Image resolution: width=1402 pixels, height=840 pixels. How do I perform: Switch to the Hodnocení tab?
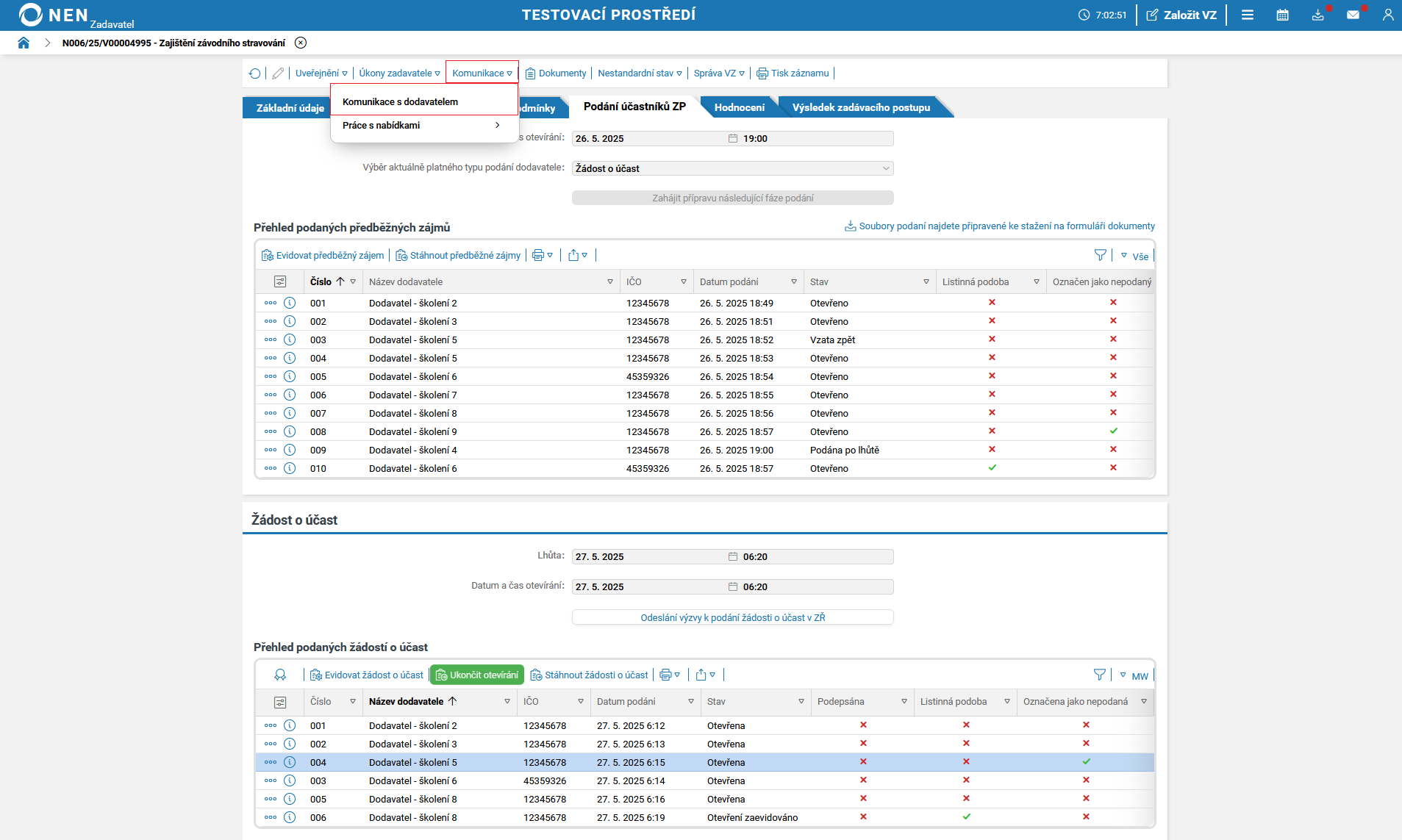(x=739, y=107)
